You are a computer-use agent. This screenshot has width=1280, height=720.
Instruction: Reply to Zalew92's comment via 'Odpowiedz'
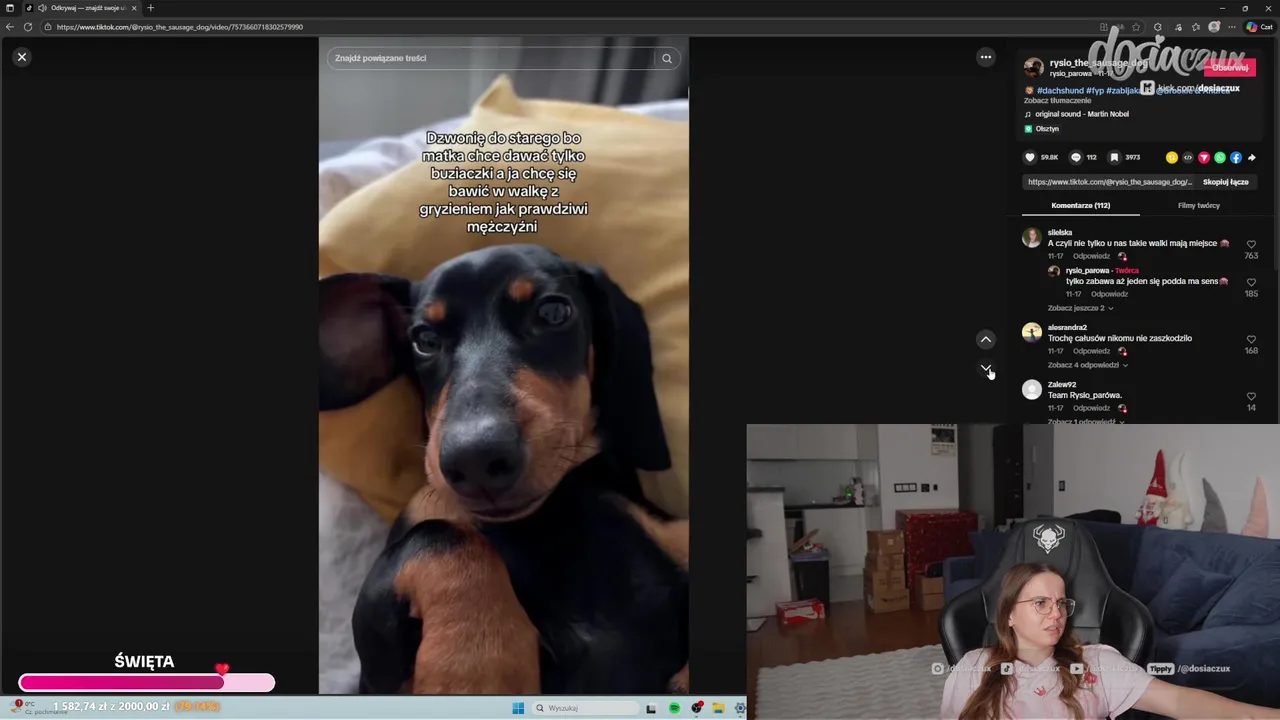point(1091,408)
